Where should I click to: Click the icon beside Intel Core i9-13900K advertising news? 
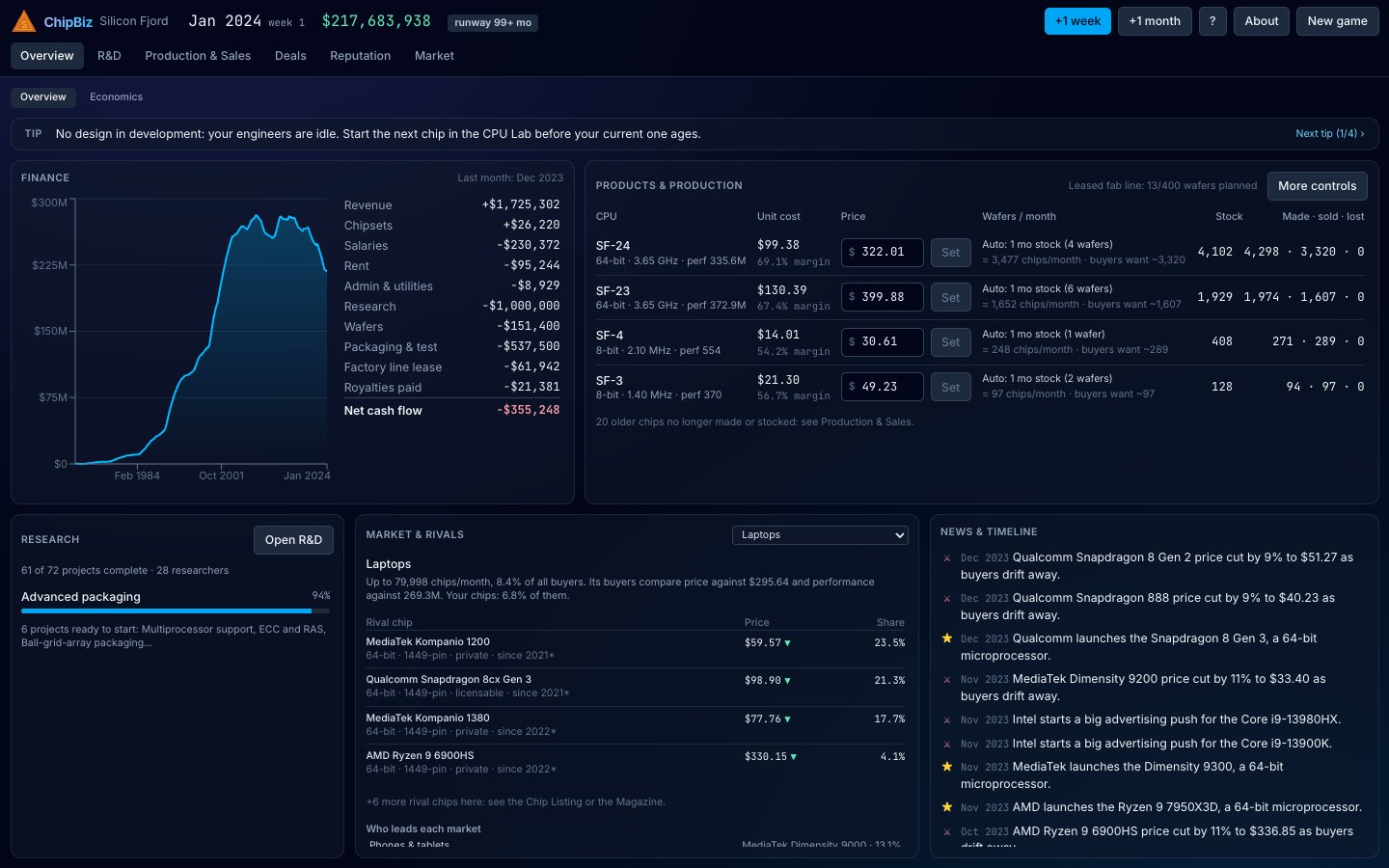(x=947, y=744)
